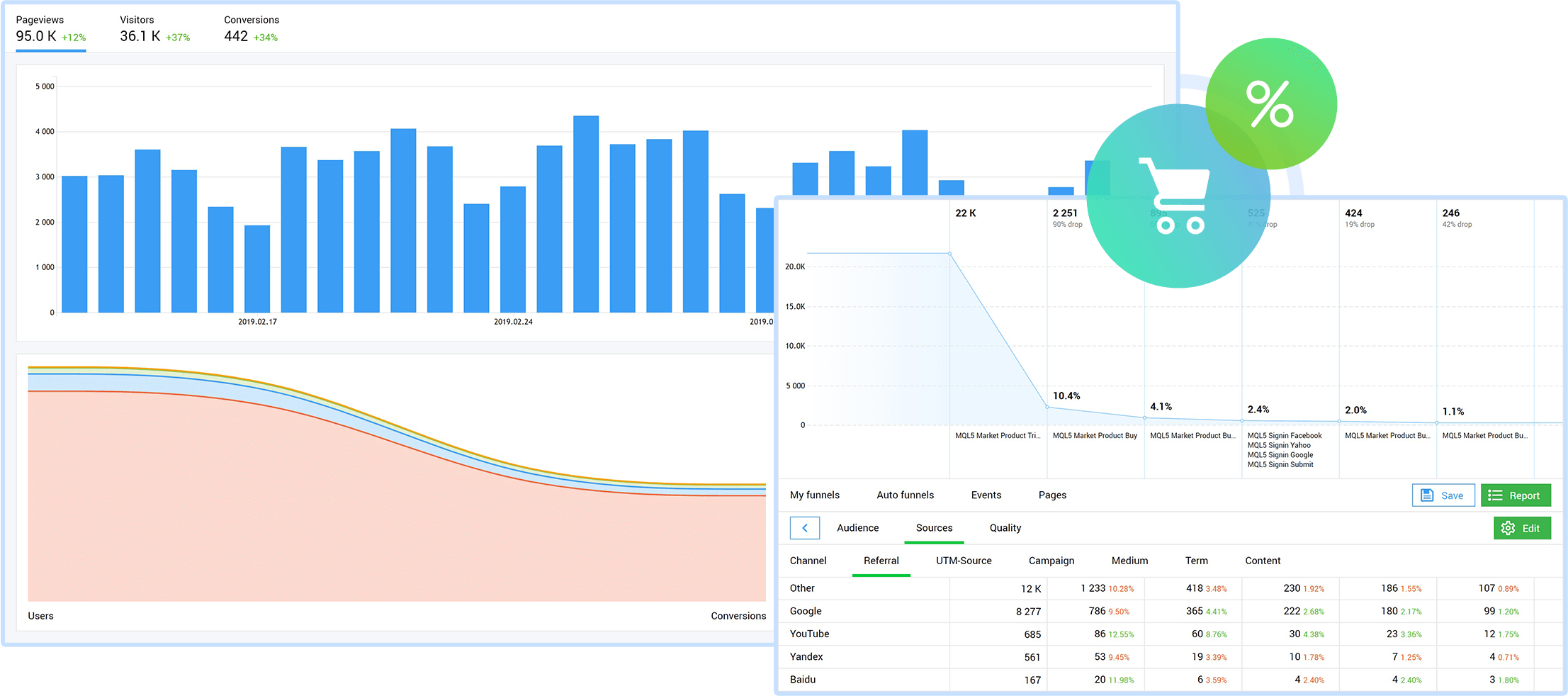Click the 685 cell in YouTube row
The image size is (1568, 696).
tap(1032, 634)
